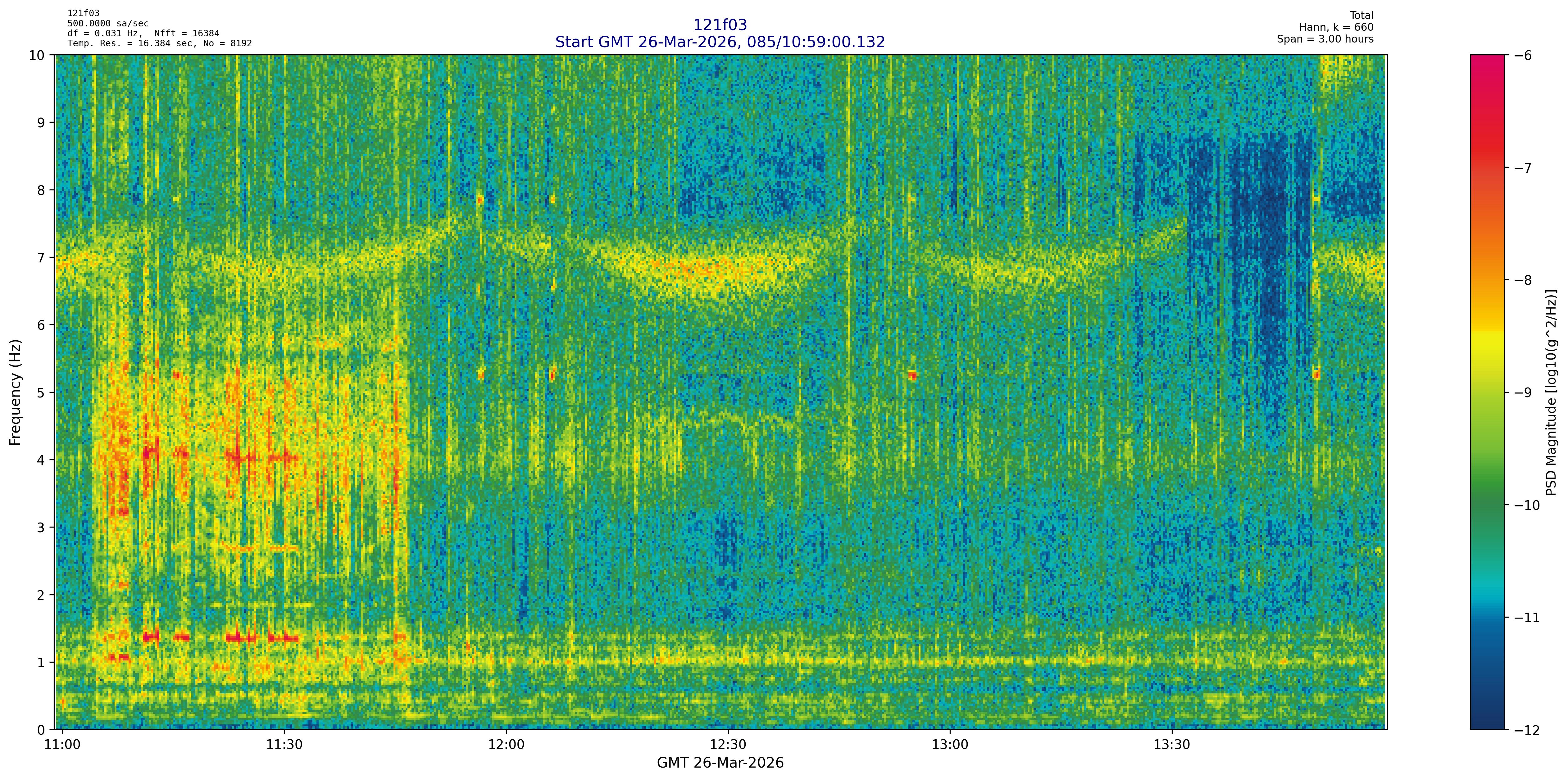The height and width of the screenshot is (780, 1568).
Task: Click the Frequency (Hz) axis label
Action: 16,392
